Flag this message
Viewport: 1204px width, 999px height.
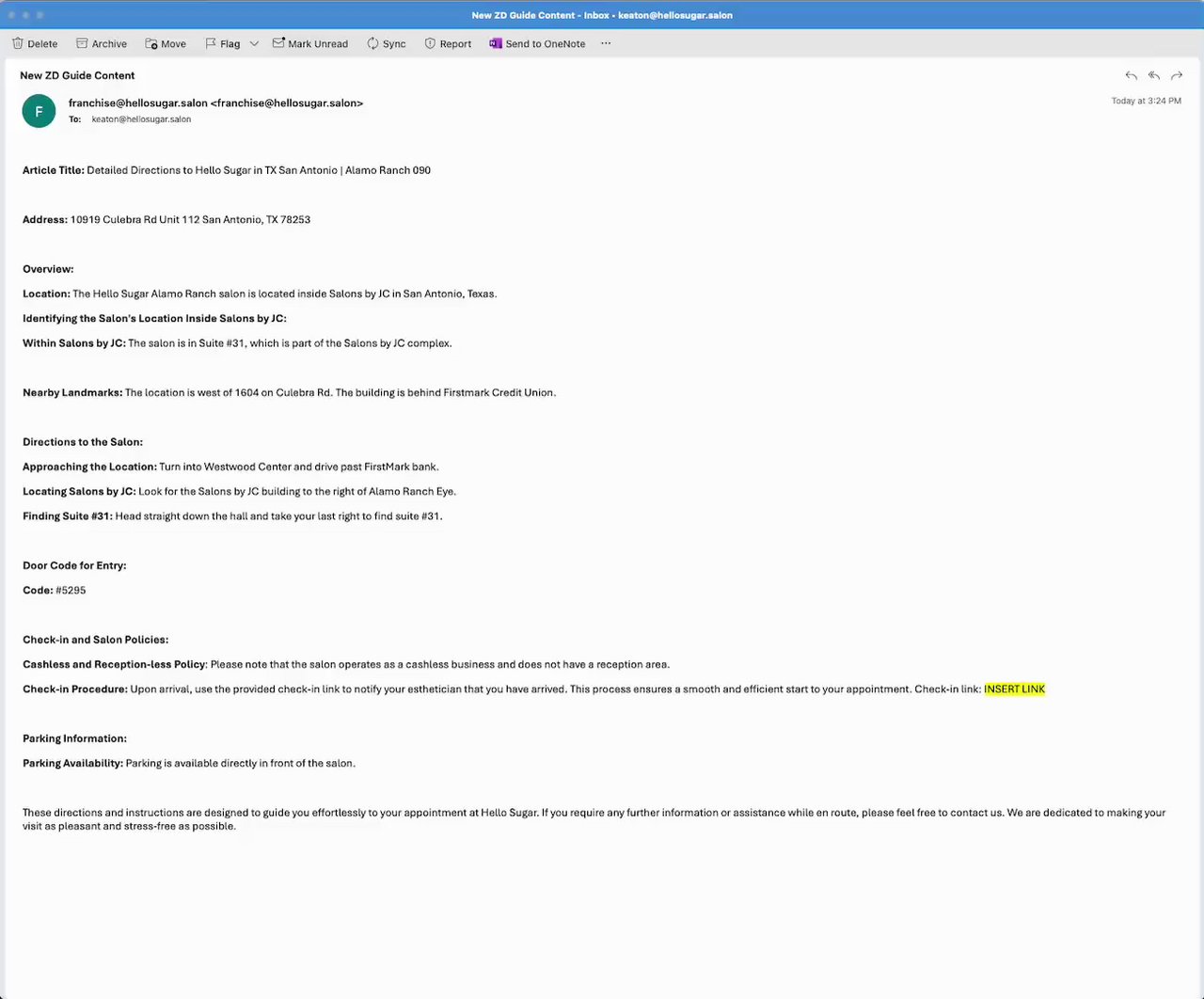(x=223, y=43)
